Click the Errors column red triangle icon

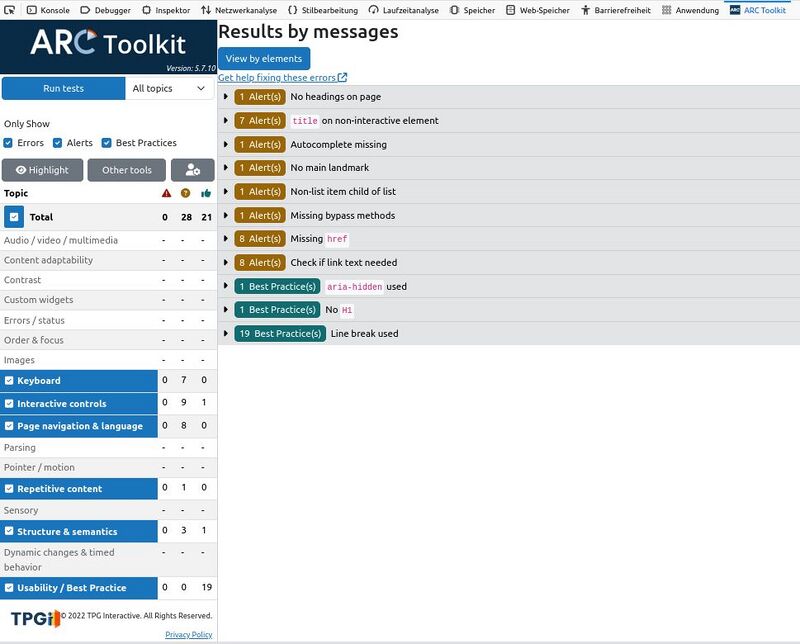point(166,193)
